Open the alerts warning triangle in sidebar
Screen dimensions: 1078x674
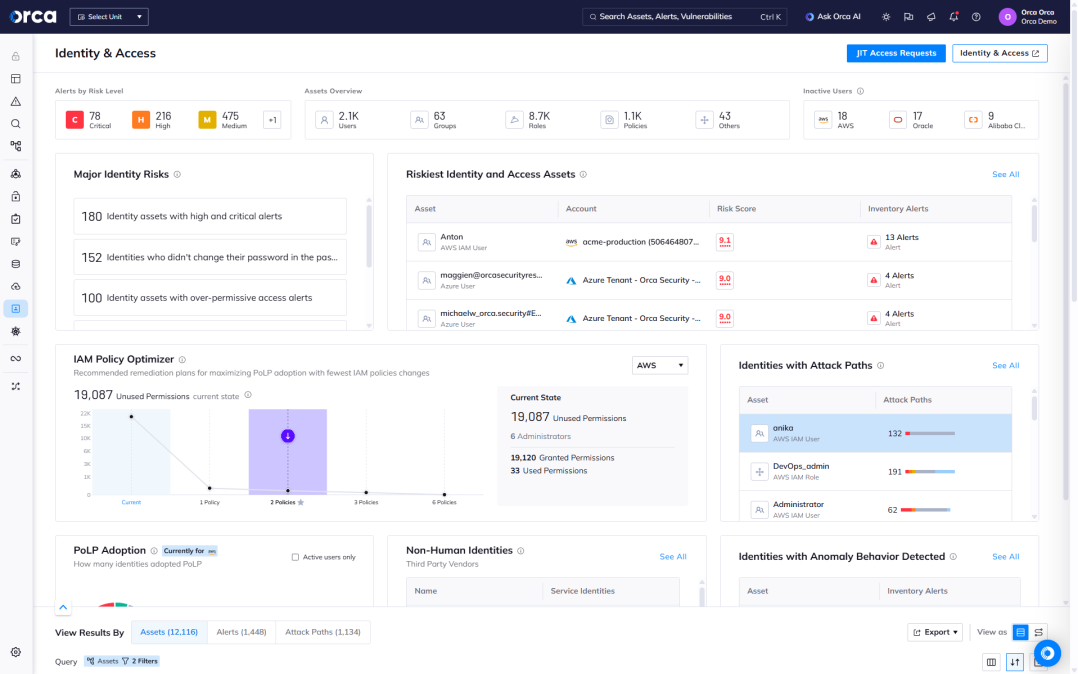coord(16,101)
